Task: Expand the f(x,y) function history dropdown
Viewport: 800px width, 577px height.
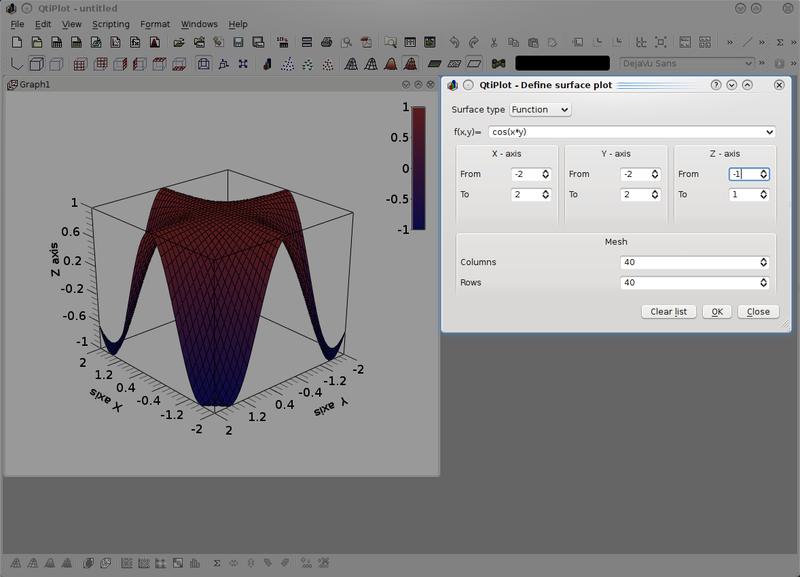Action: tap(768, 132)
